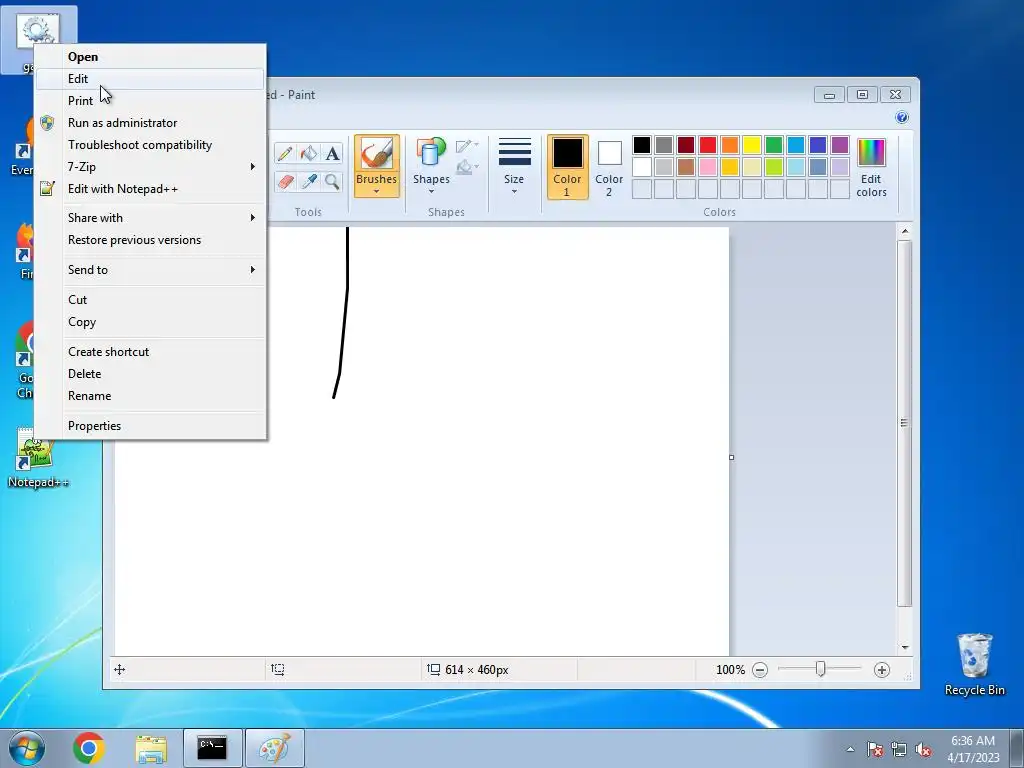Choose Edit in the context menu

(x=150, y=78)
